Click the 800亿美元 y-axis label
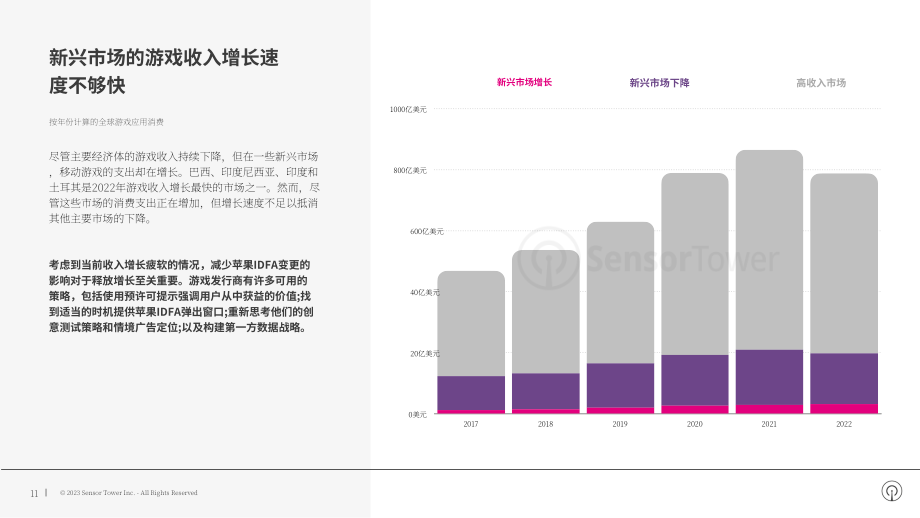The image size is (920, 518). tap(410, 170)
